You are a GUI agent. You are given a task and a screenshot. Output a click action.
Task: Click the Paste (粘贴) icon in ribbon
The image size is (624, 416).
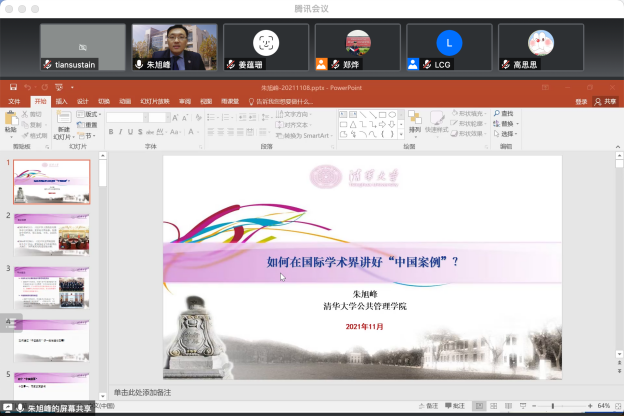[x=10, y=121]
